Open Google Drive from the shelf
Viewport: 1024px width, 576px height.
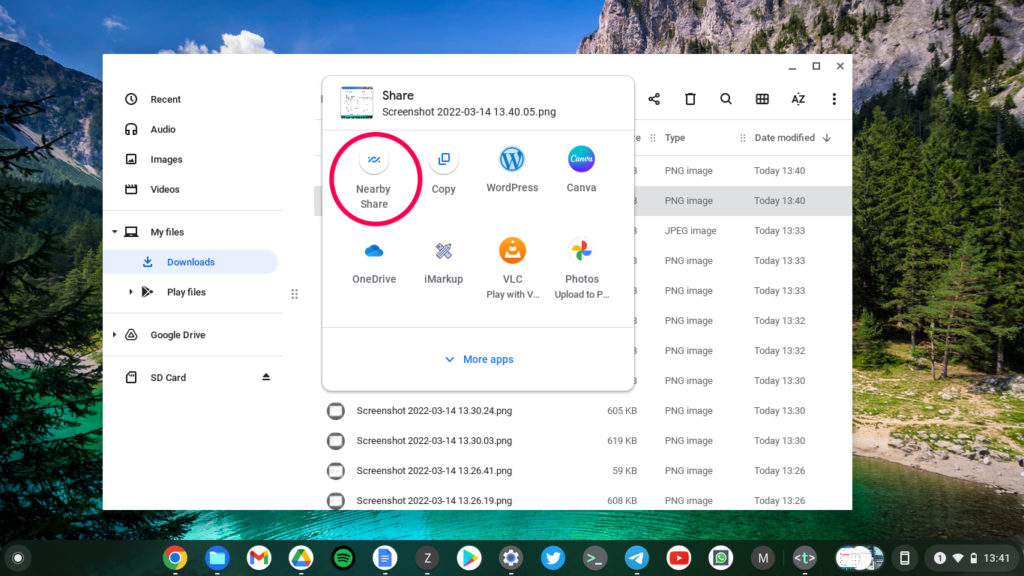[x=300, y=558]
